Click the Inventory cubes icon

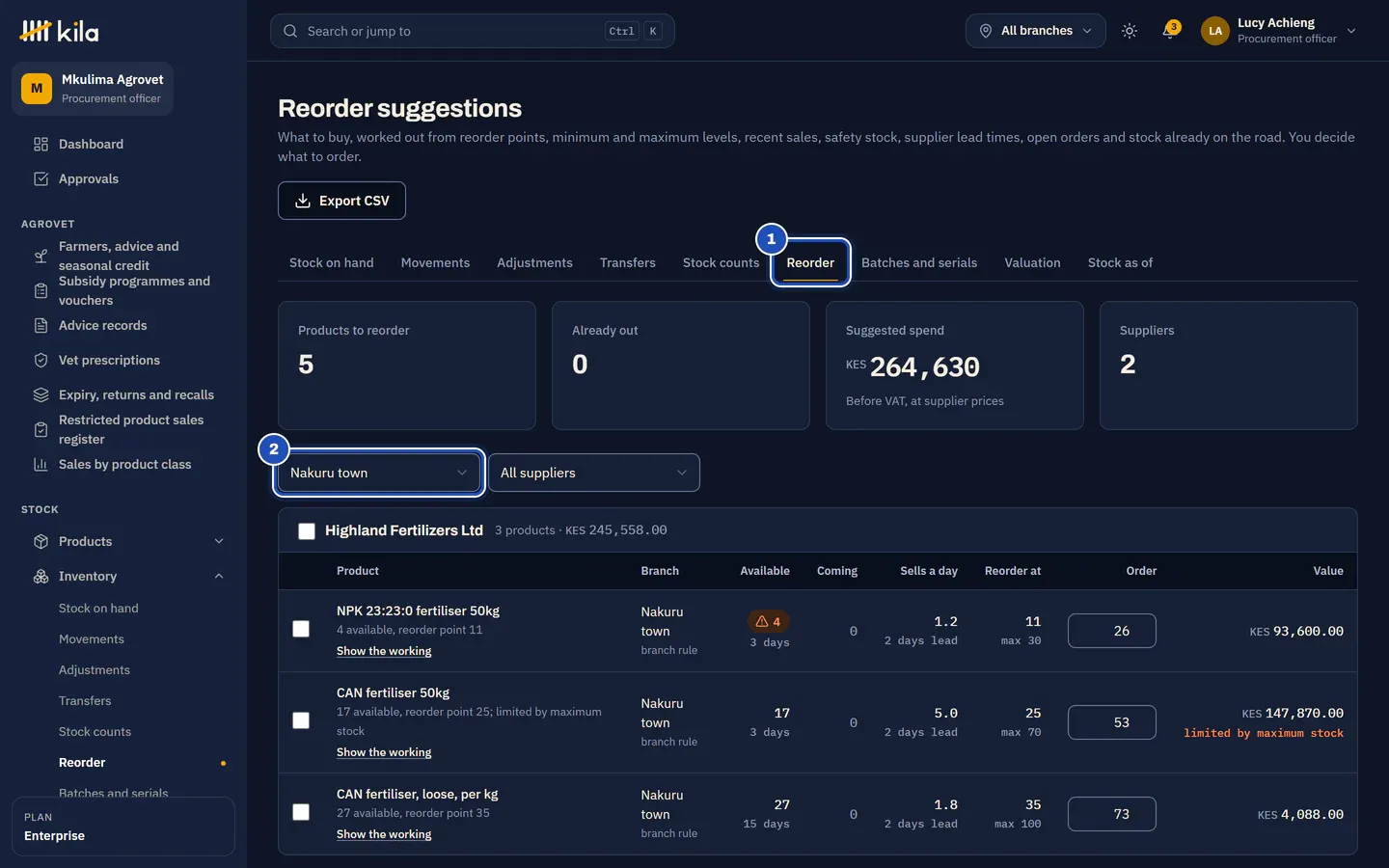[41, 577]
